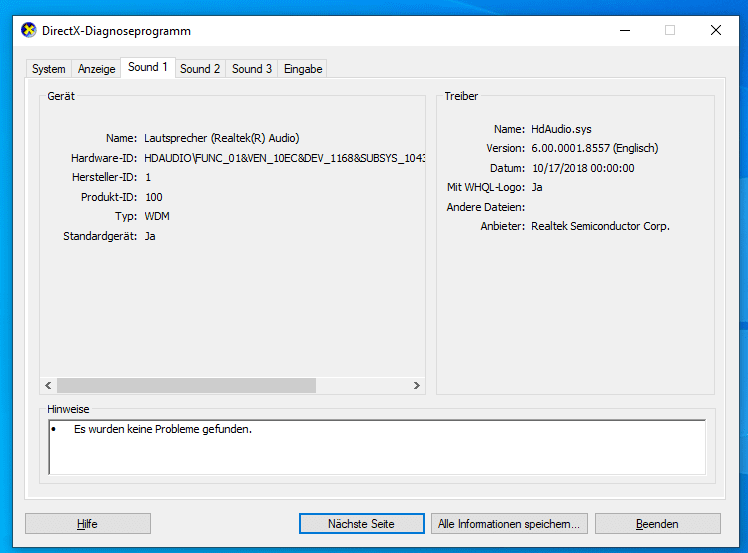
Task: Click the Nächste Seite button
Action: tap(362, 523)
